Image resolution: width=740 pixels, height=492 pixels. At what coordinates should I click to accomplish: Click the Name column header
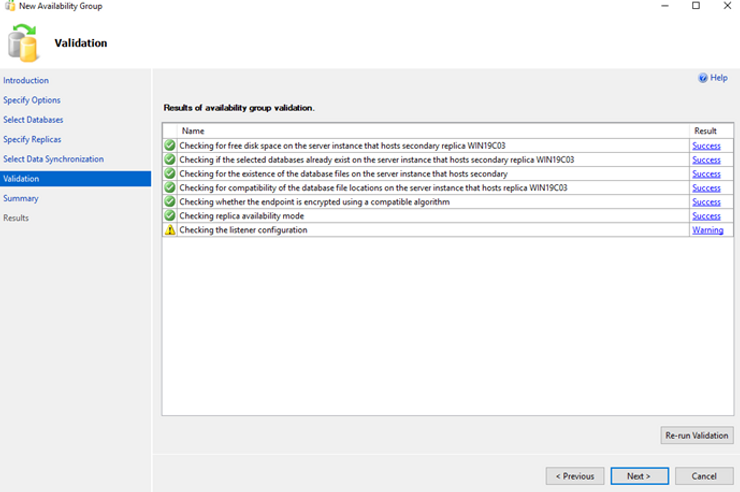tap(193, 131)
